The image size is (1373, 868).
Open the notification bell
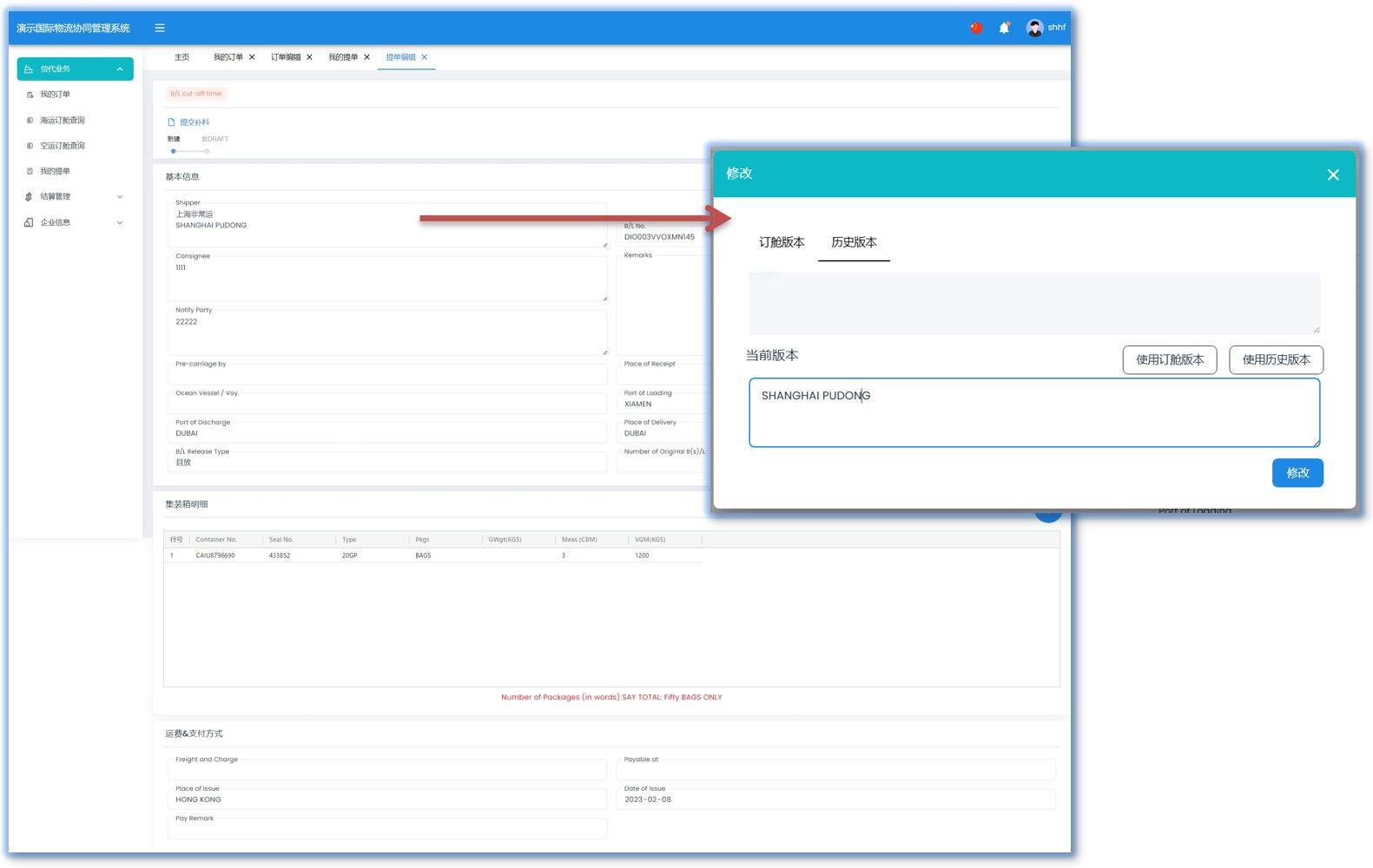click(1004, 28)
